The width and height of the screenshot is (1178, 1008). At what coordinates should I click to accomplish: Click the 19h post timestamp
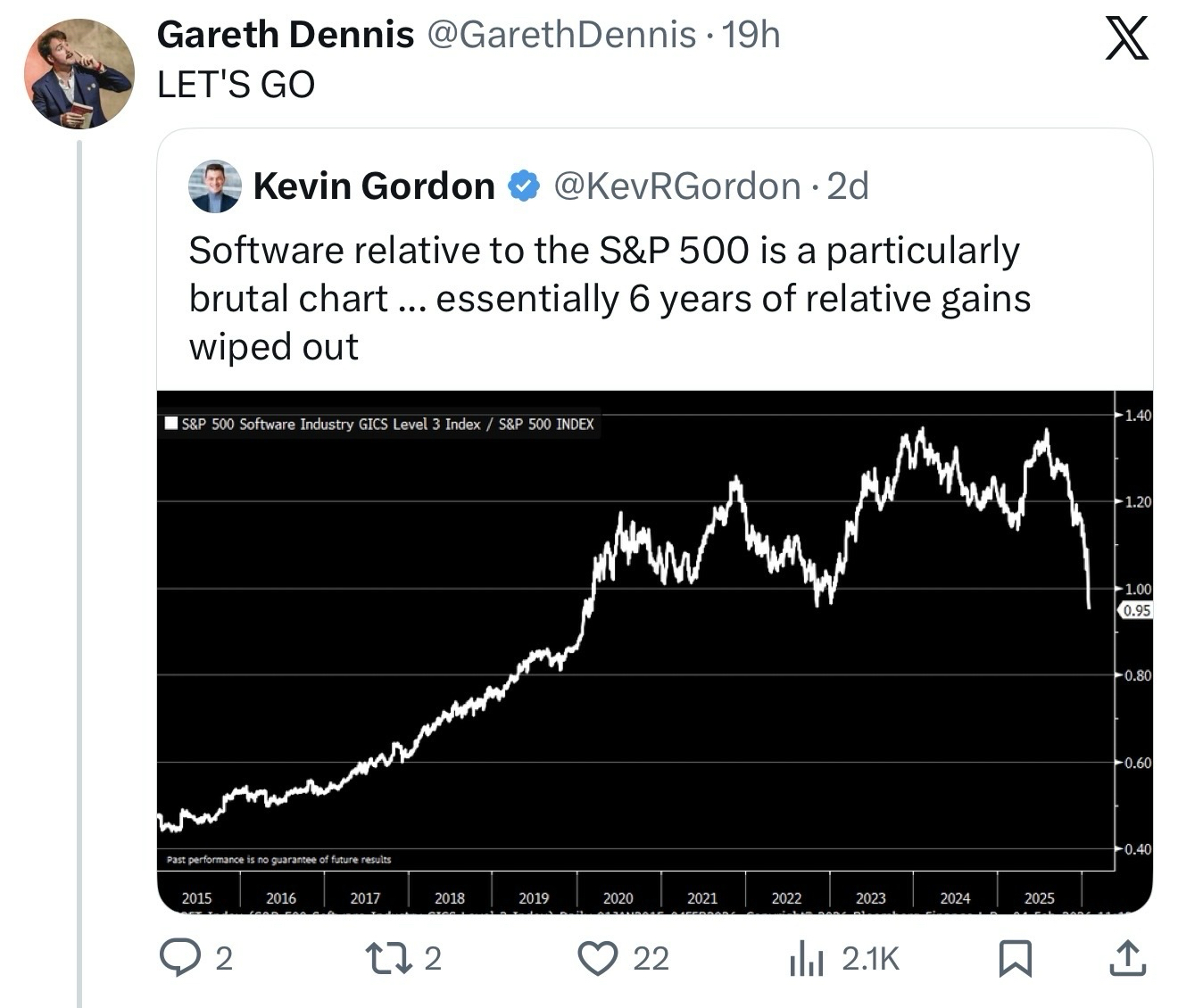pos(751,36)
